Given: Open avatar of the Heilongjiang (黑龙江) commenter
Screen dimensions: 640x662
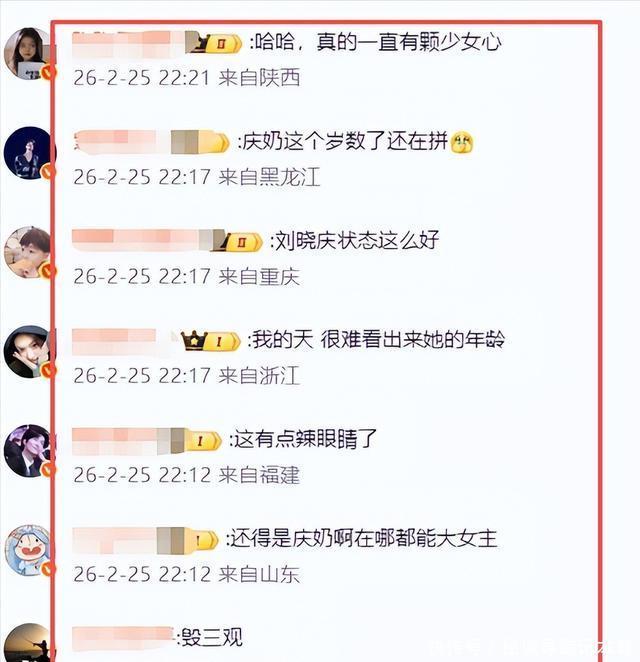Looking at the screenshot, I should click(29, 152).
